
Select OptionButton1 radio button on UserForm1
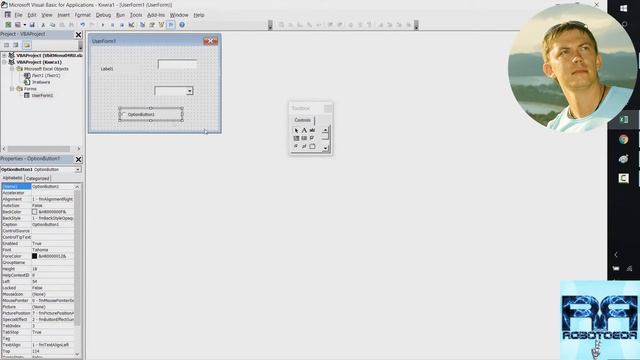(x=123, y=114)
